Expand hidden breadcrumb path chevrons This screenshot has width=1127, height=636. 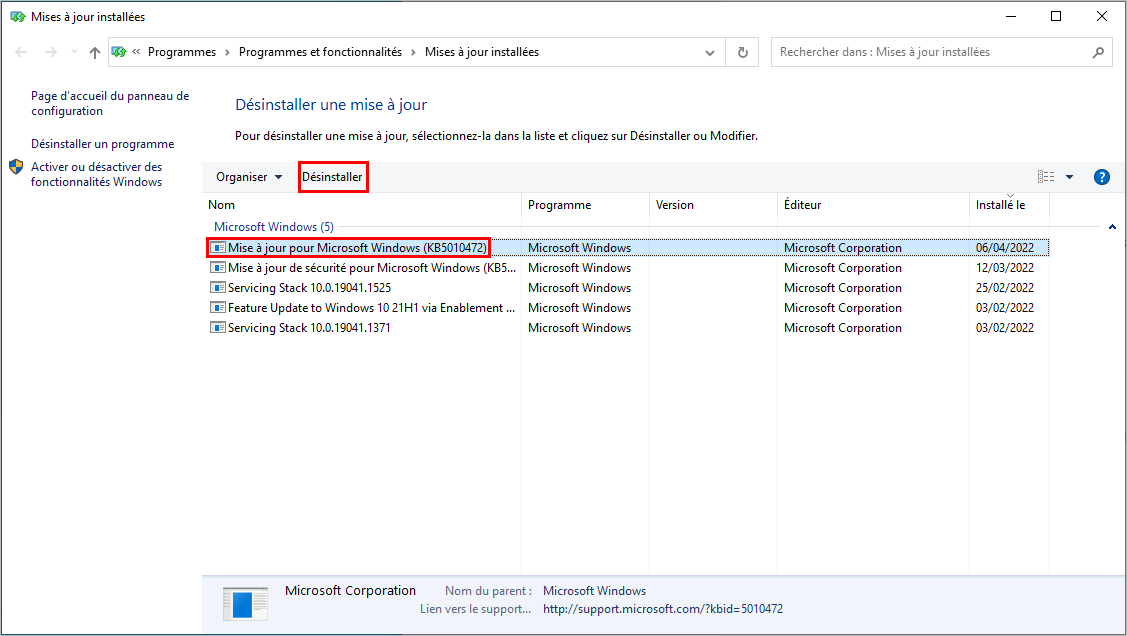point(136,52)
